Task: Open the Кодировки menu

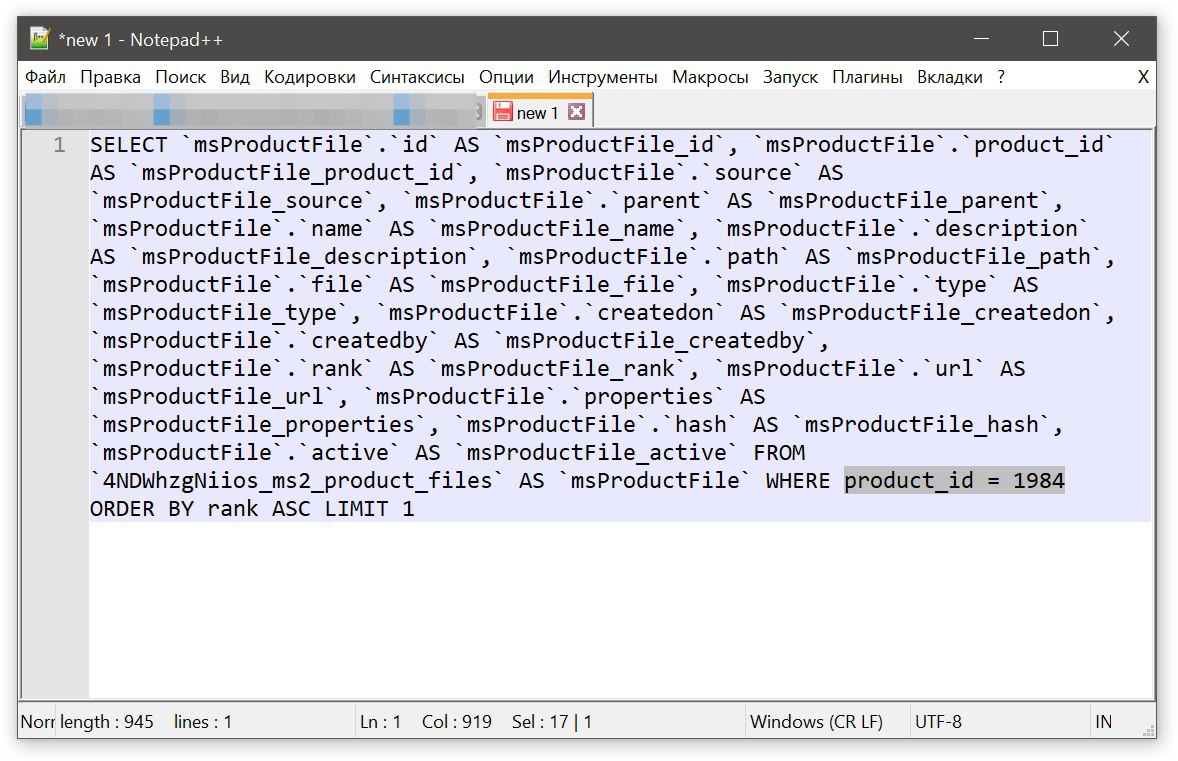Action: coord(310,77)
